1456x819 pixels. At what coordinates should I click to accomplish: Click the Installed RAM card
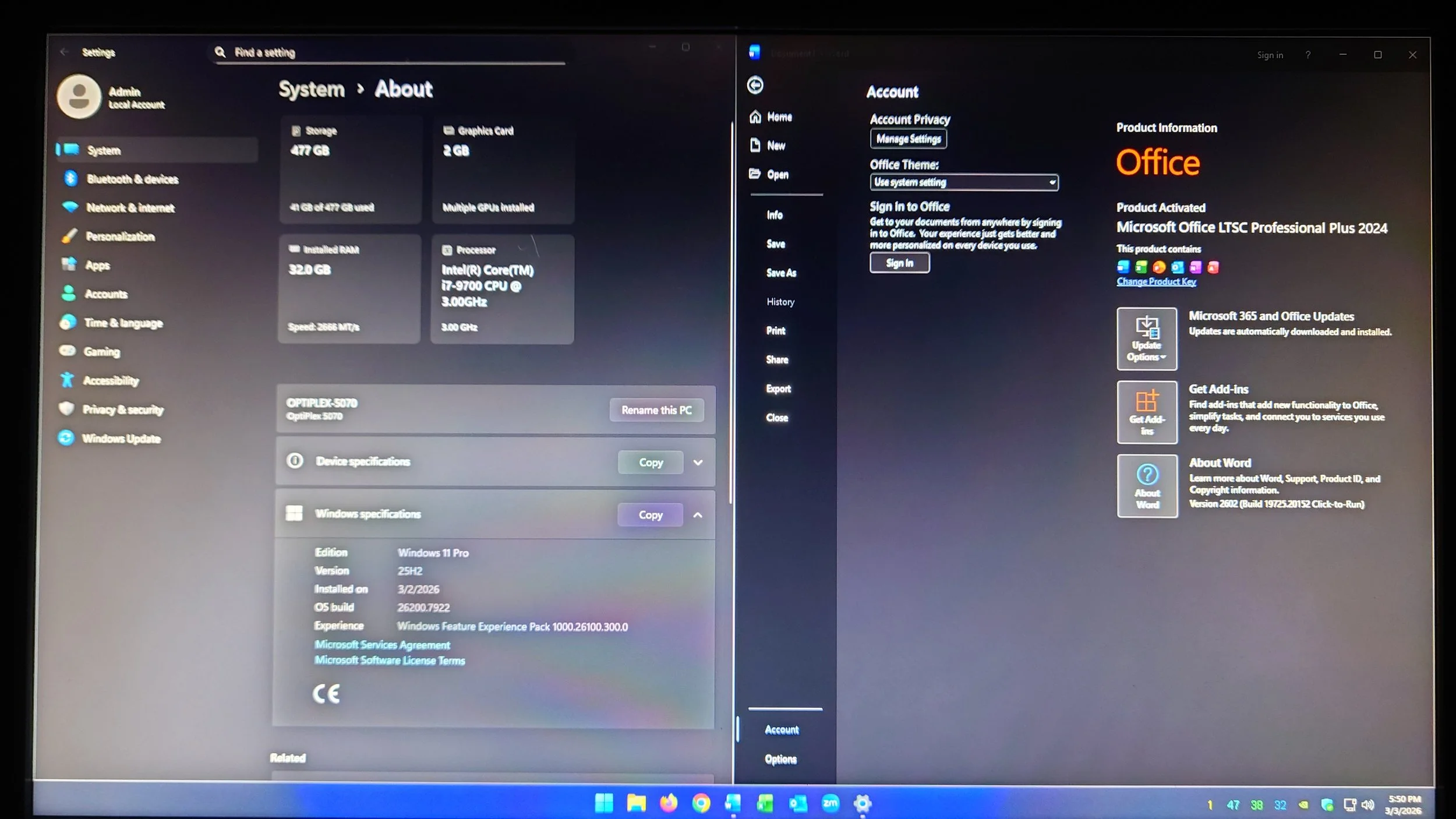coord(349,288)
